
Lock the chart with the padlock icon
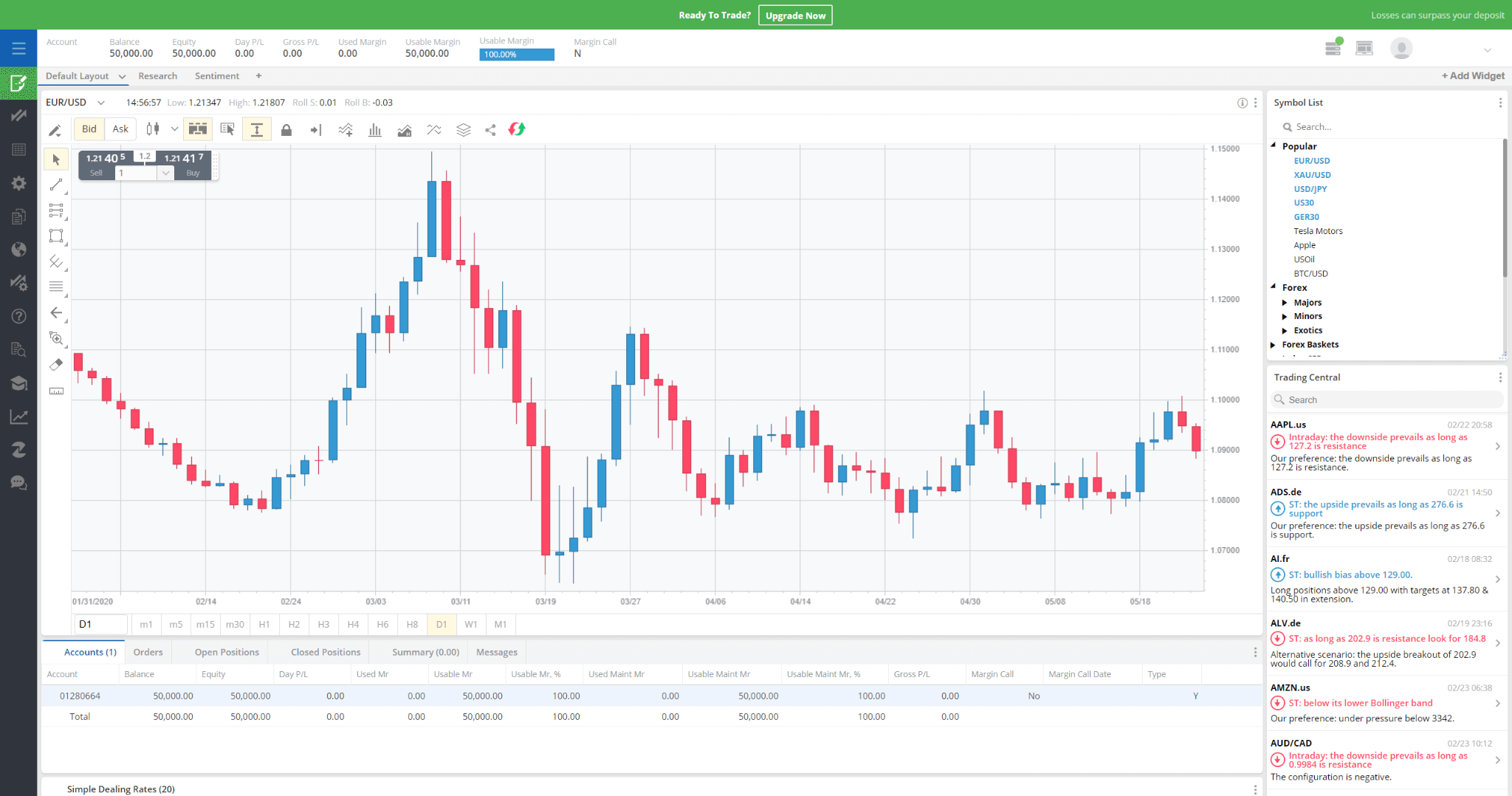click(287, 129)
